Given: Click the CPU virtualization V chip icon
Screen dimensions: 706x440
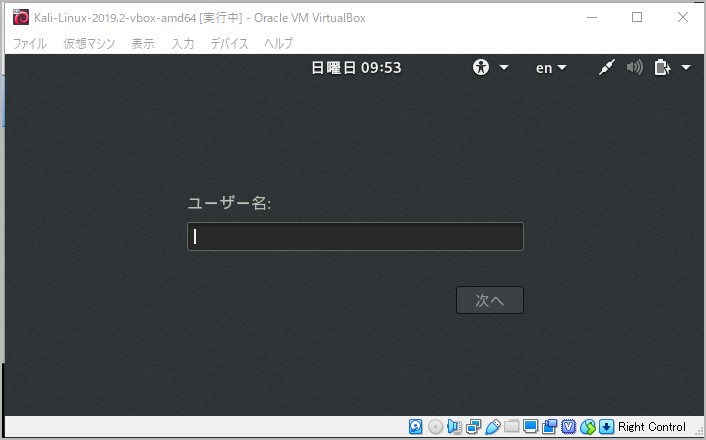Looking at the screenshot, I should click(x=569, y=426).
